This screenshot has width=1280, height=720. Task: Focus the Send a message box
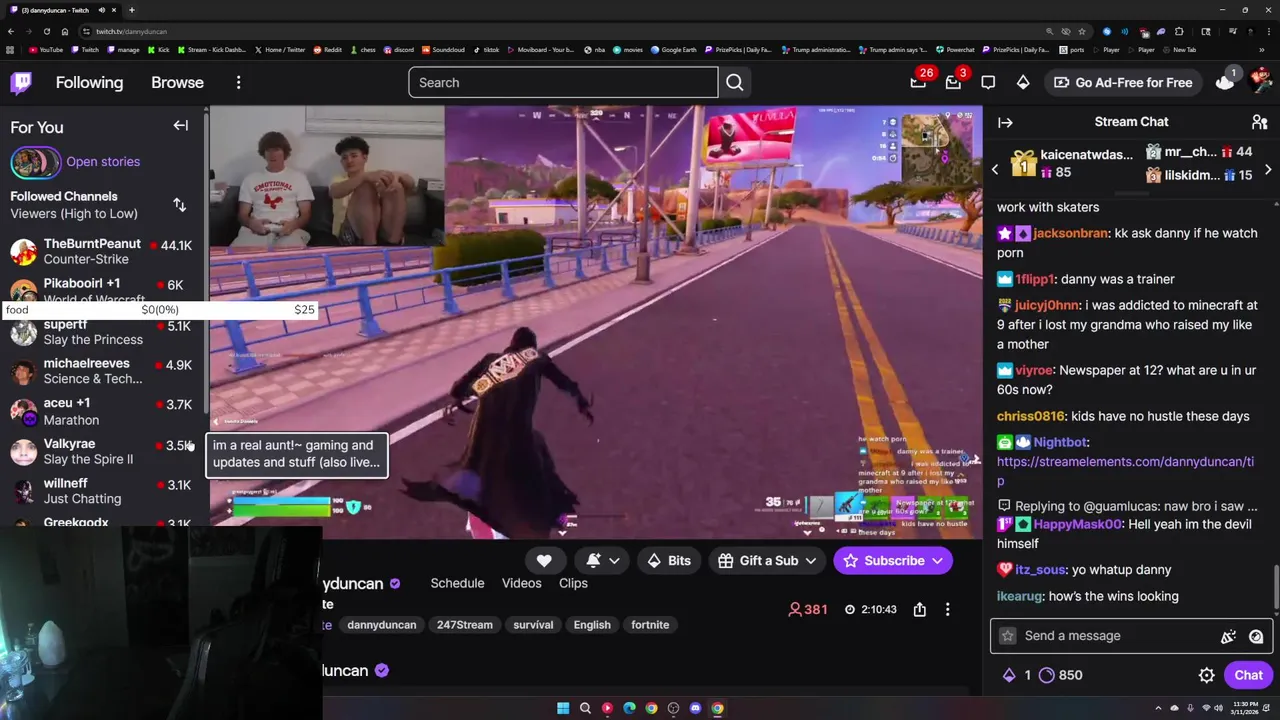pos(1130,636)
